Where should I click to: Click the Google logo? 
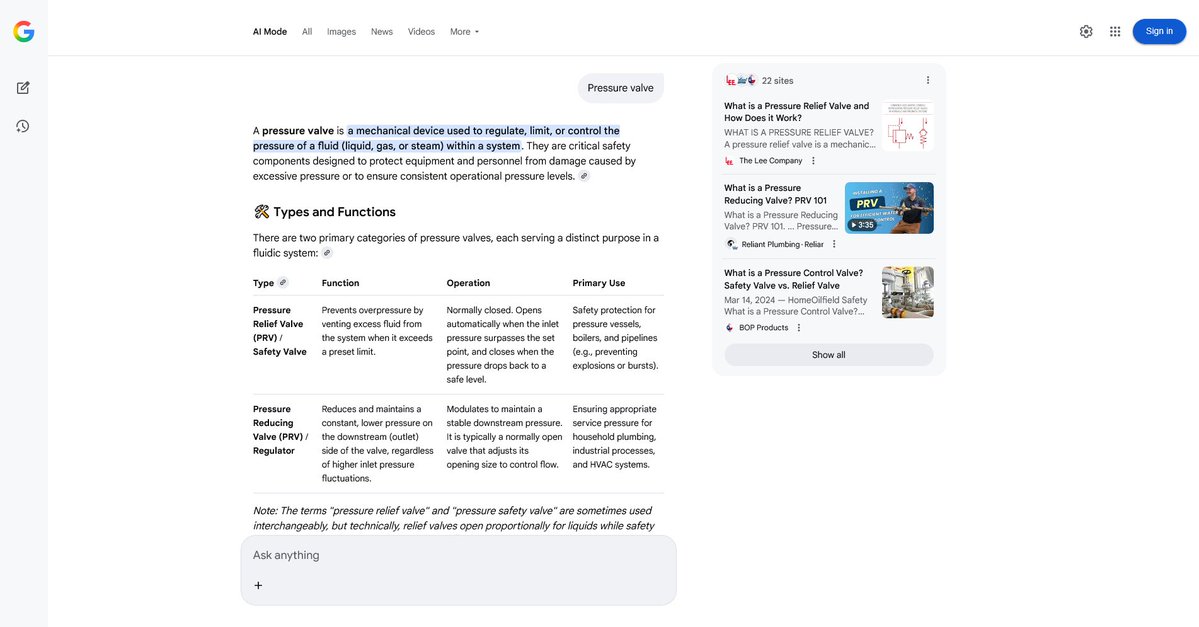pyautogui.click(x=24, y=31)
